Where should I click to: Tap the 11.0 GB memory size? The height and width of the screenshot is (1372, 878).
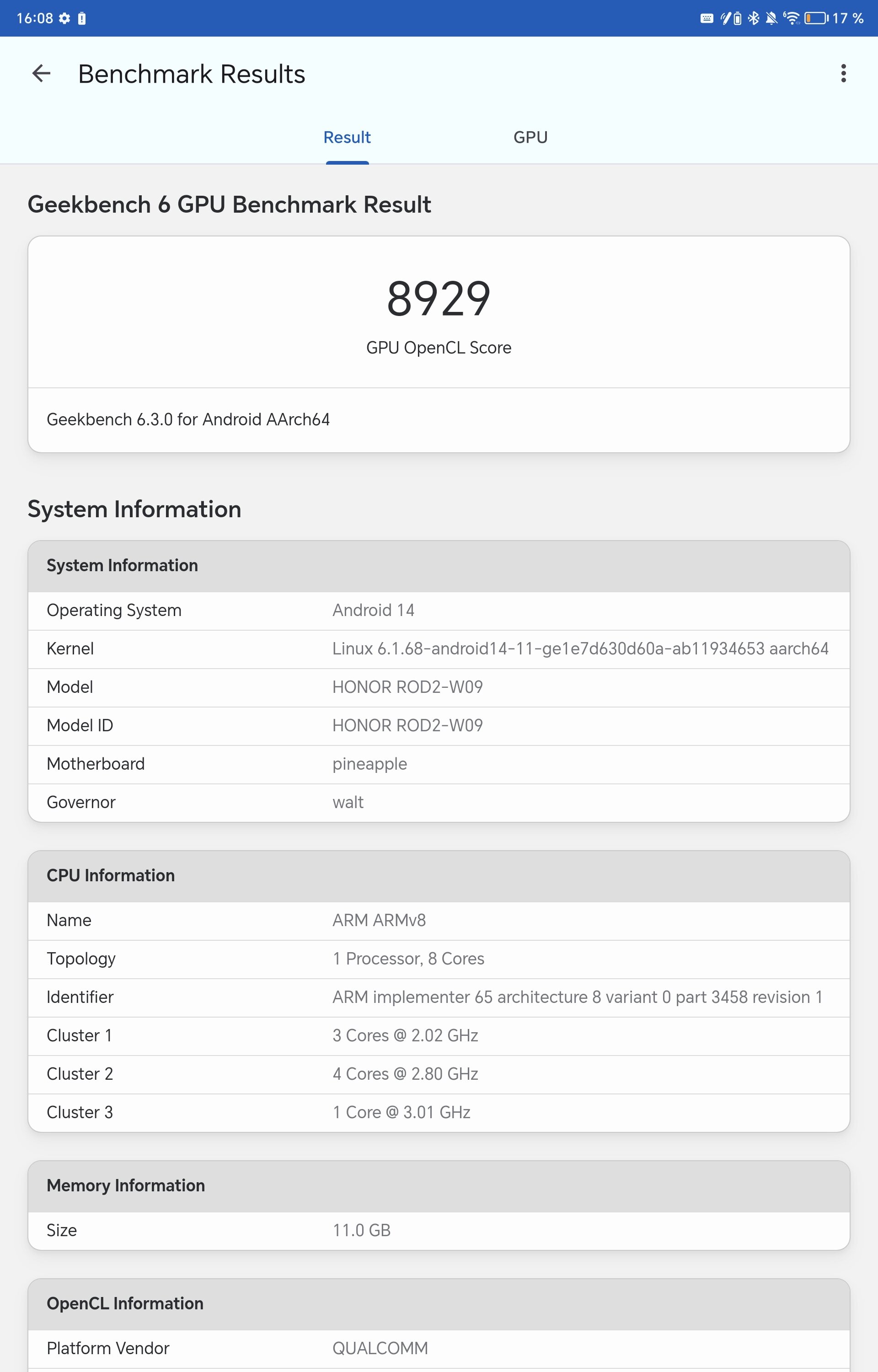pos(361,1231)
